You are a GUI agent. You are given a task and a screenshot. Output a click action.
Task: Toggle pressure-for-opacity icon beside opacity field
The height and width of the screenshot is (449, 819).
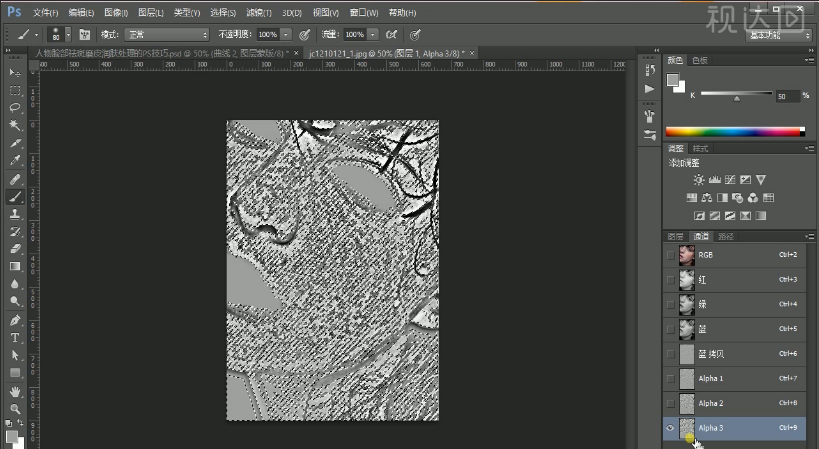tap(305, 35)
